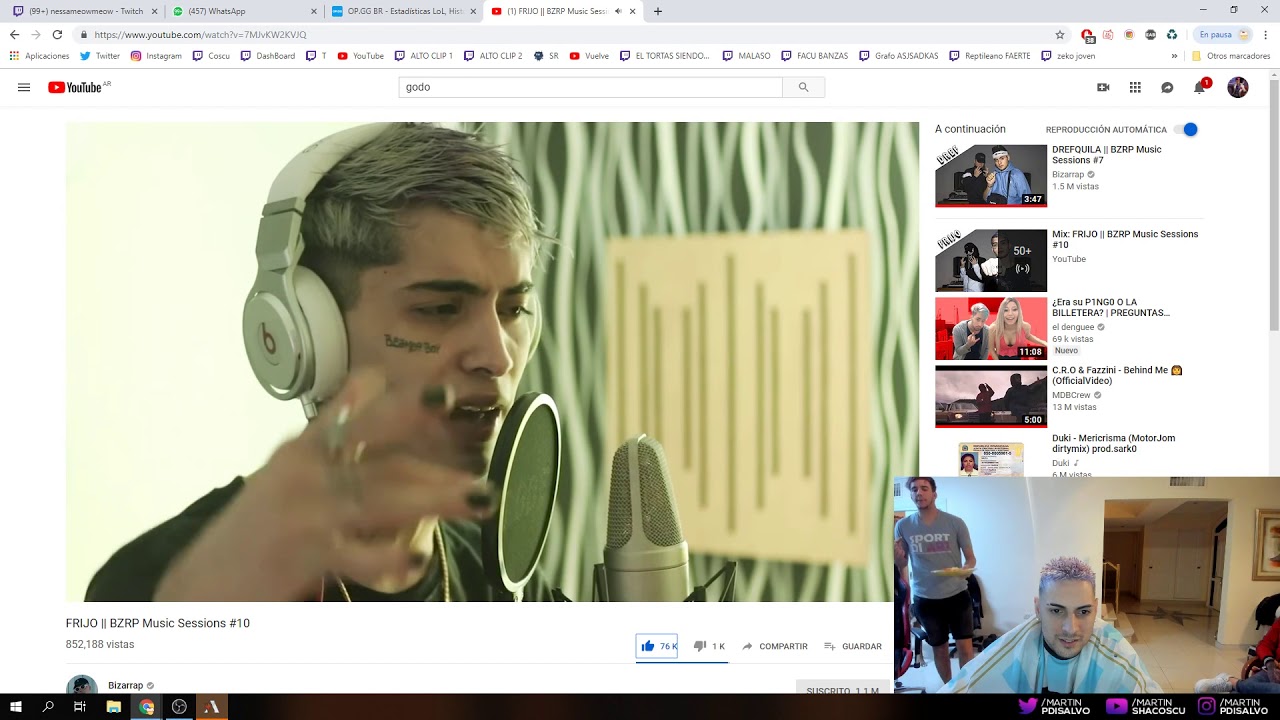Open the account avatar menu

point(1238,87)
